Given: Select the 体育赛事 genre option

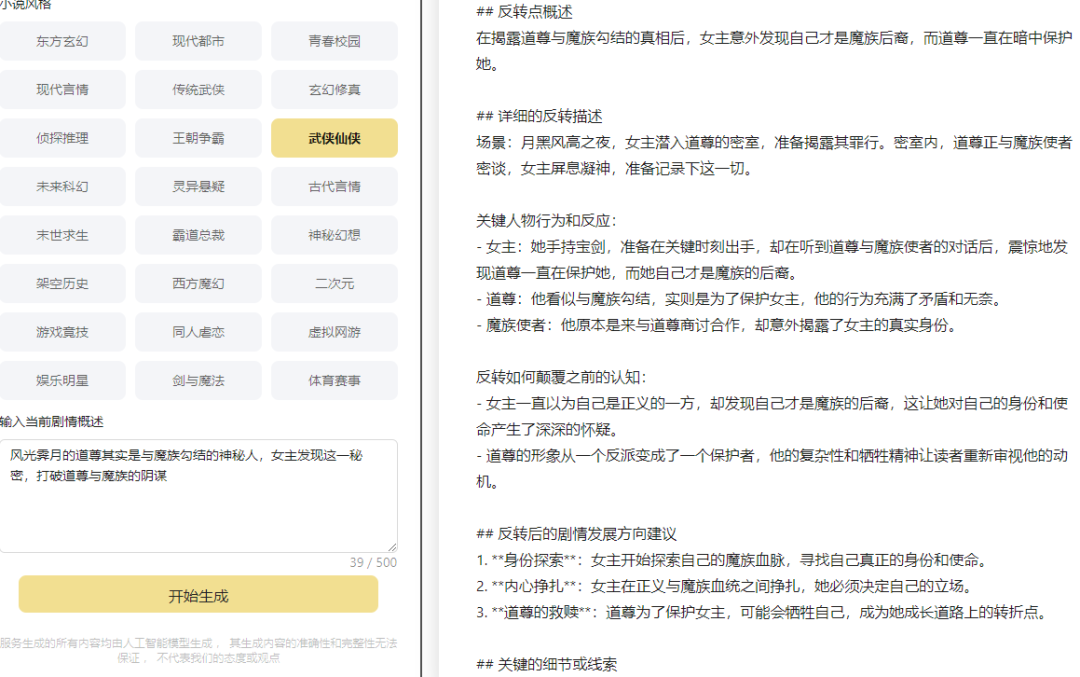Looking at the screenshot, I should click(334, 380).
